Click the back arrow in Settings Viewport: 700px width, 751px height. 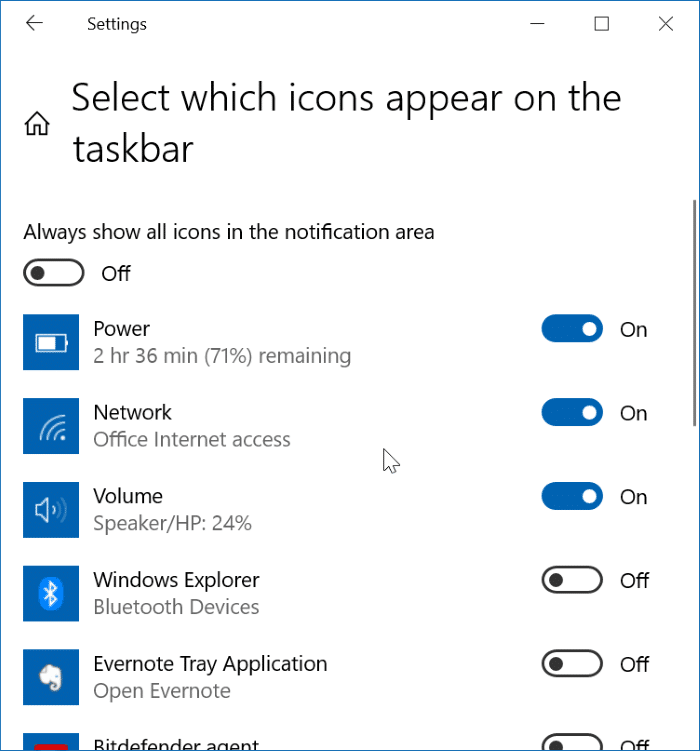pos(34,23)
